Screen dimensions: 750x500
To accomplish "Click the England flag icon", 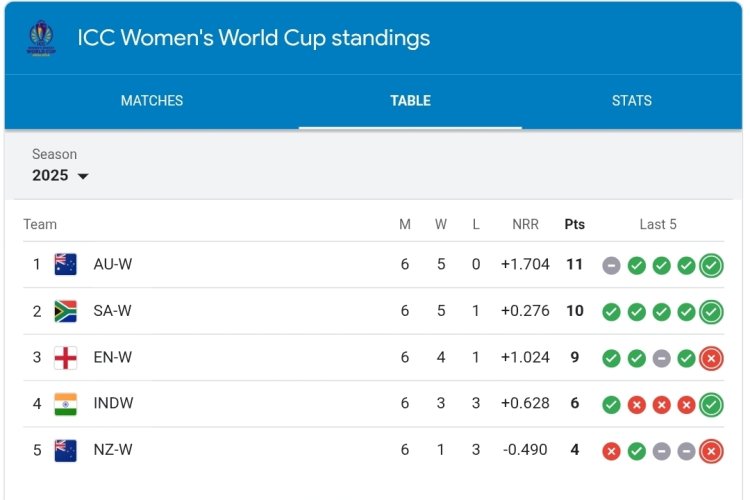I will (66, 357).
